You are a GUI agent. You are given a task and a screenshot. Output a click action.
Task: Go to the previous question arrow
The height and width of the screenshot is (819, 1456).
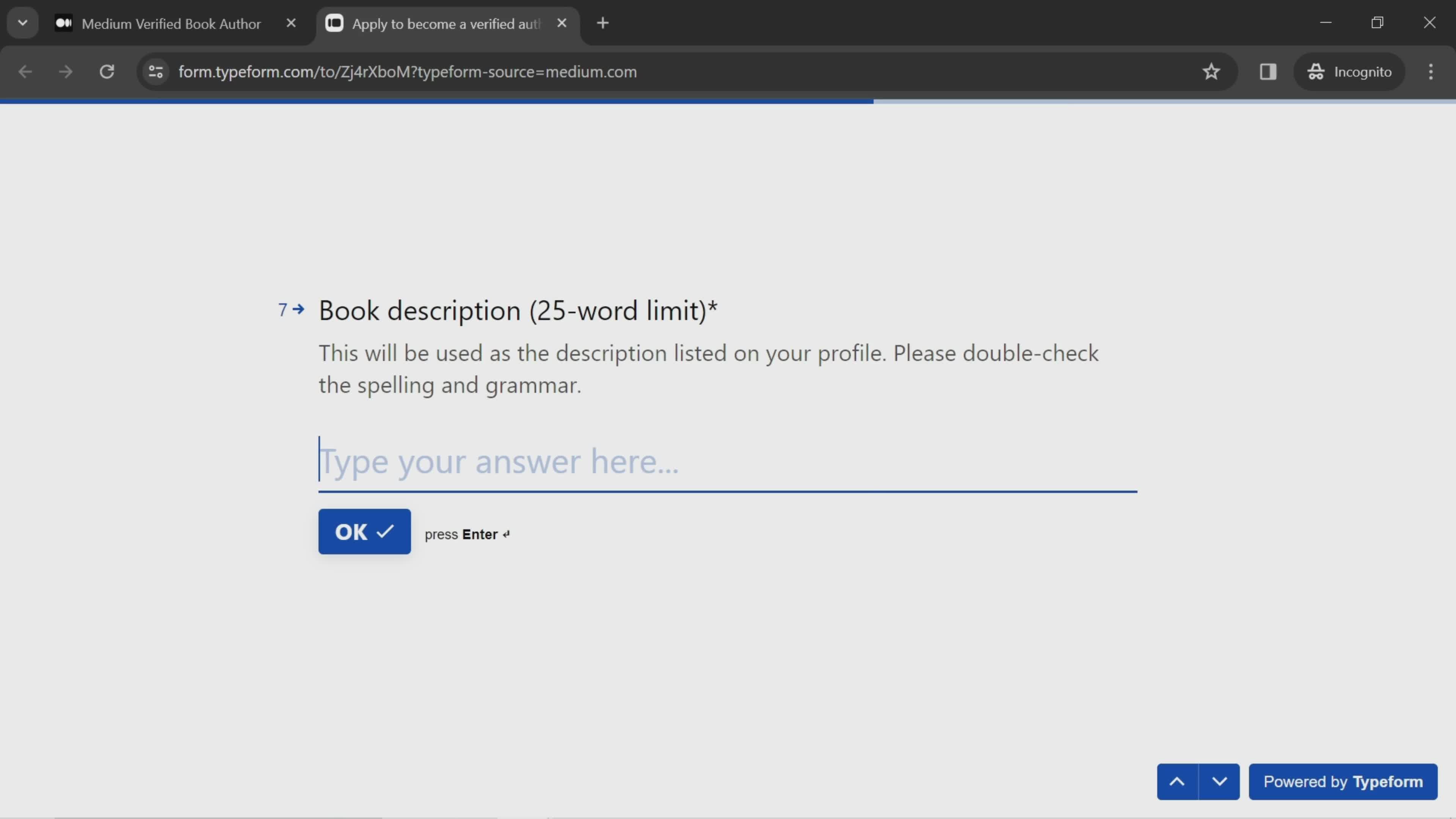1177,781
